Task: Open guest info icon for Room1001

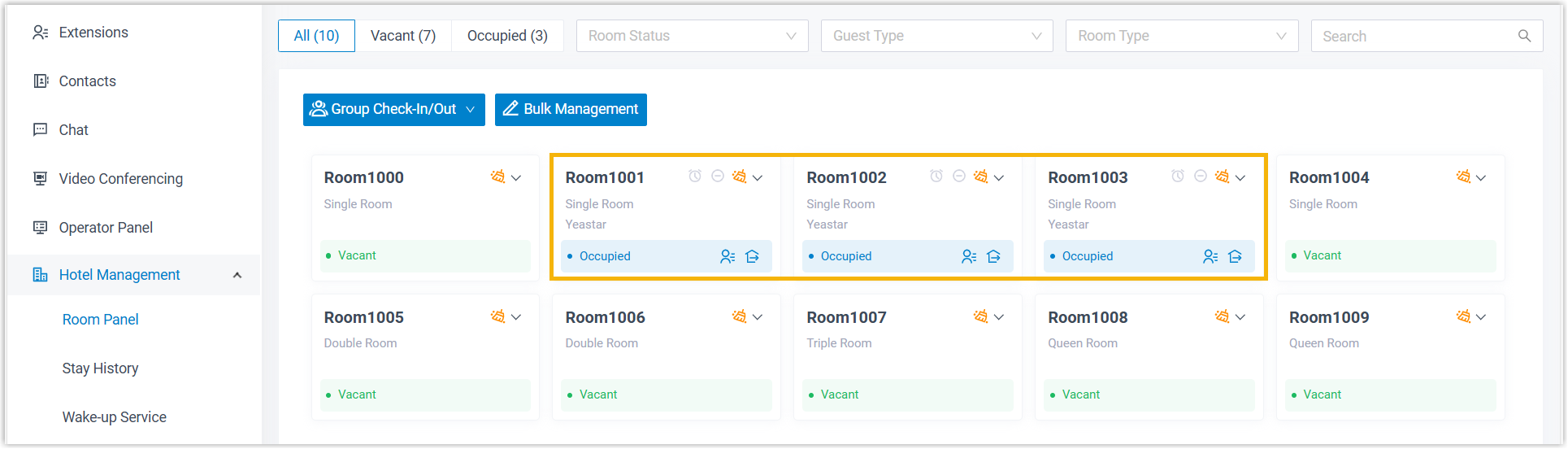Action: [x=728, y=257]
